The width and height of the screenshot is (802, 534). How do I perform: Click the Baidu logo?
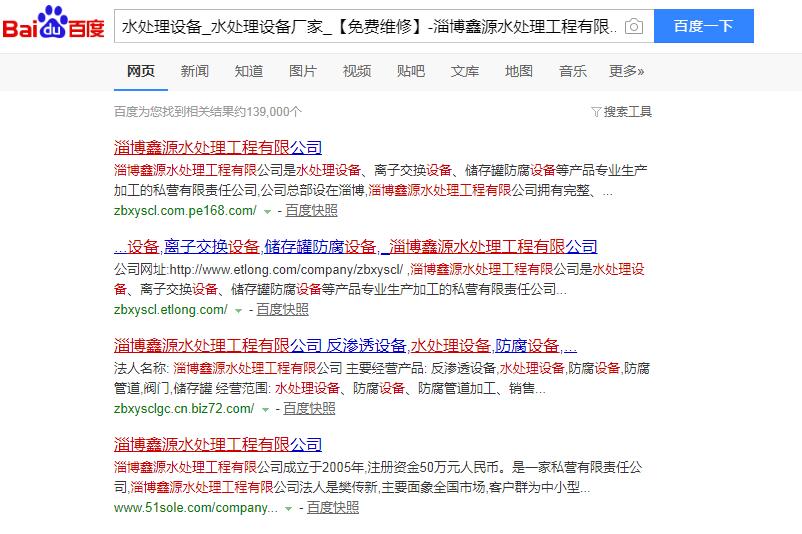53,26
